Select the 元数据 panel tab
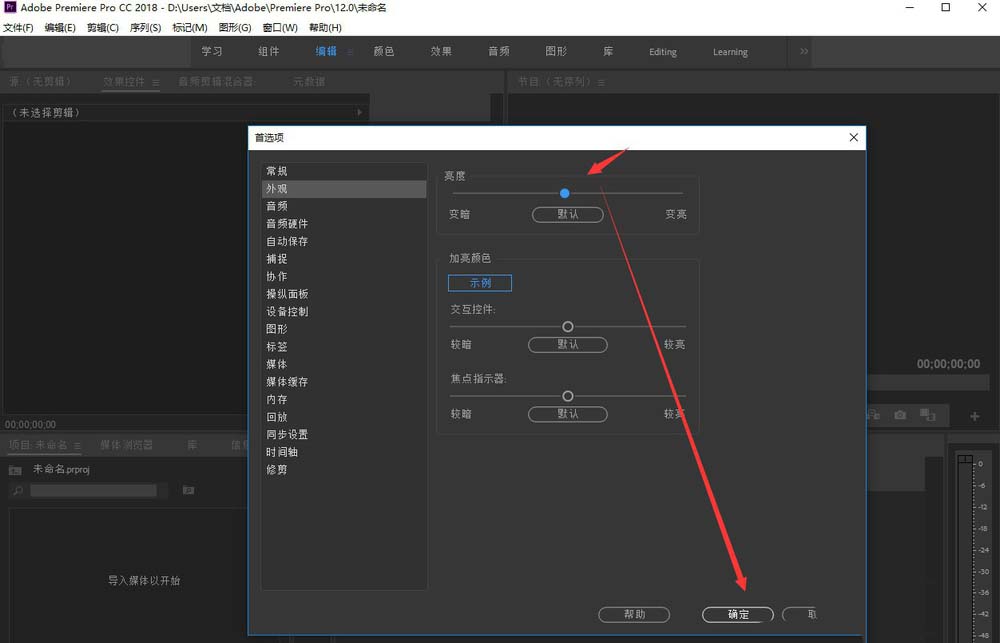1000x643 pixels. (x=309, y=82)
